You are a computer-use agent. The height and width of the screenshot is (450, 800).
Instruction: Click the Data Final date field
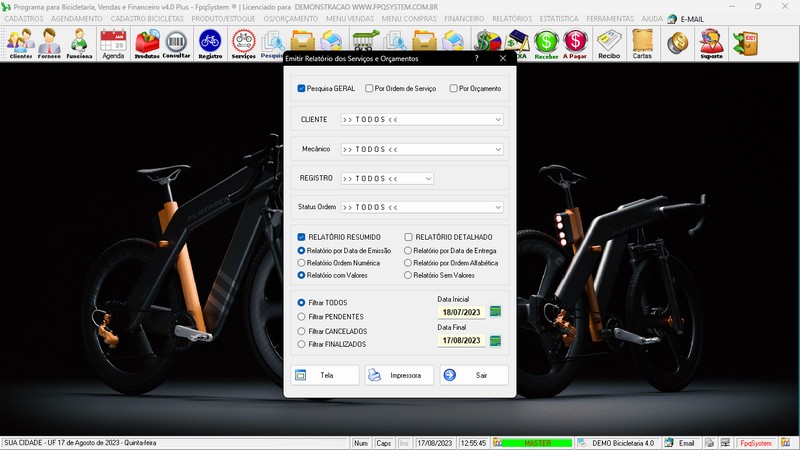coord(461,341)
